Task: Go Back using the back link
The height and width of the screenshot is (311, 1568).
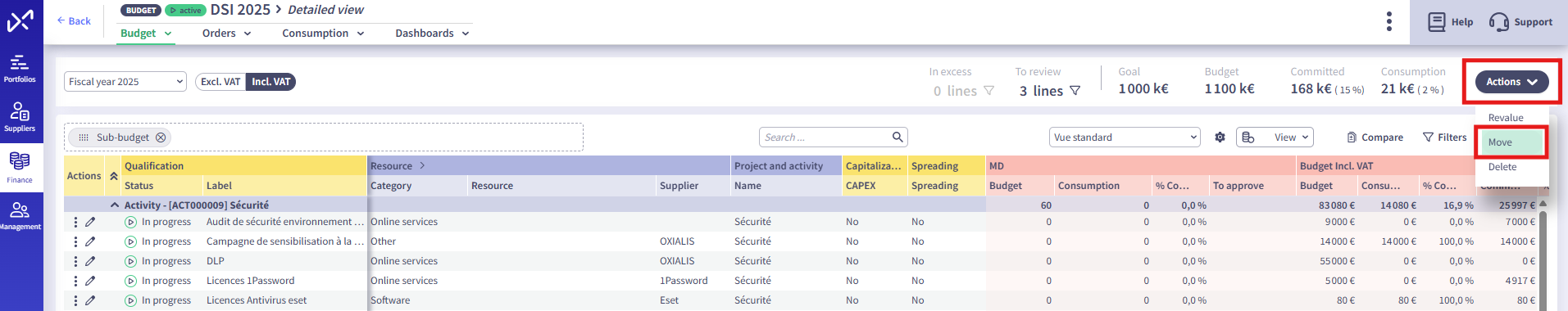Action: 74,21
